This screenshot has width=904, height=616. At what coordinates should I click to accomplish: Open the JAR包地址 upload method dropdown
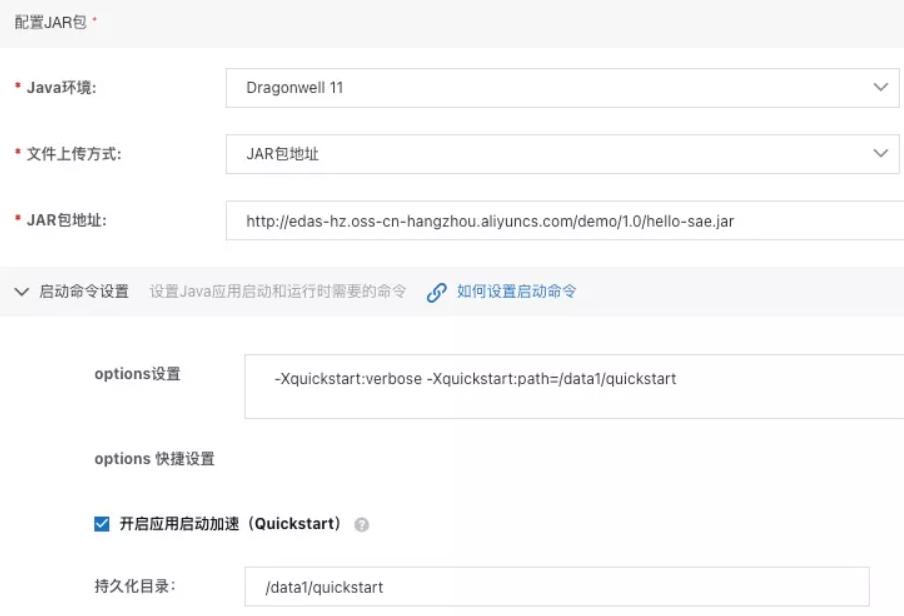point(560,155)
